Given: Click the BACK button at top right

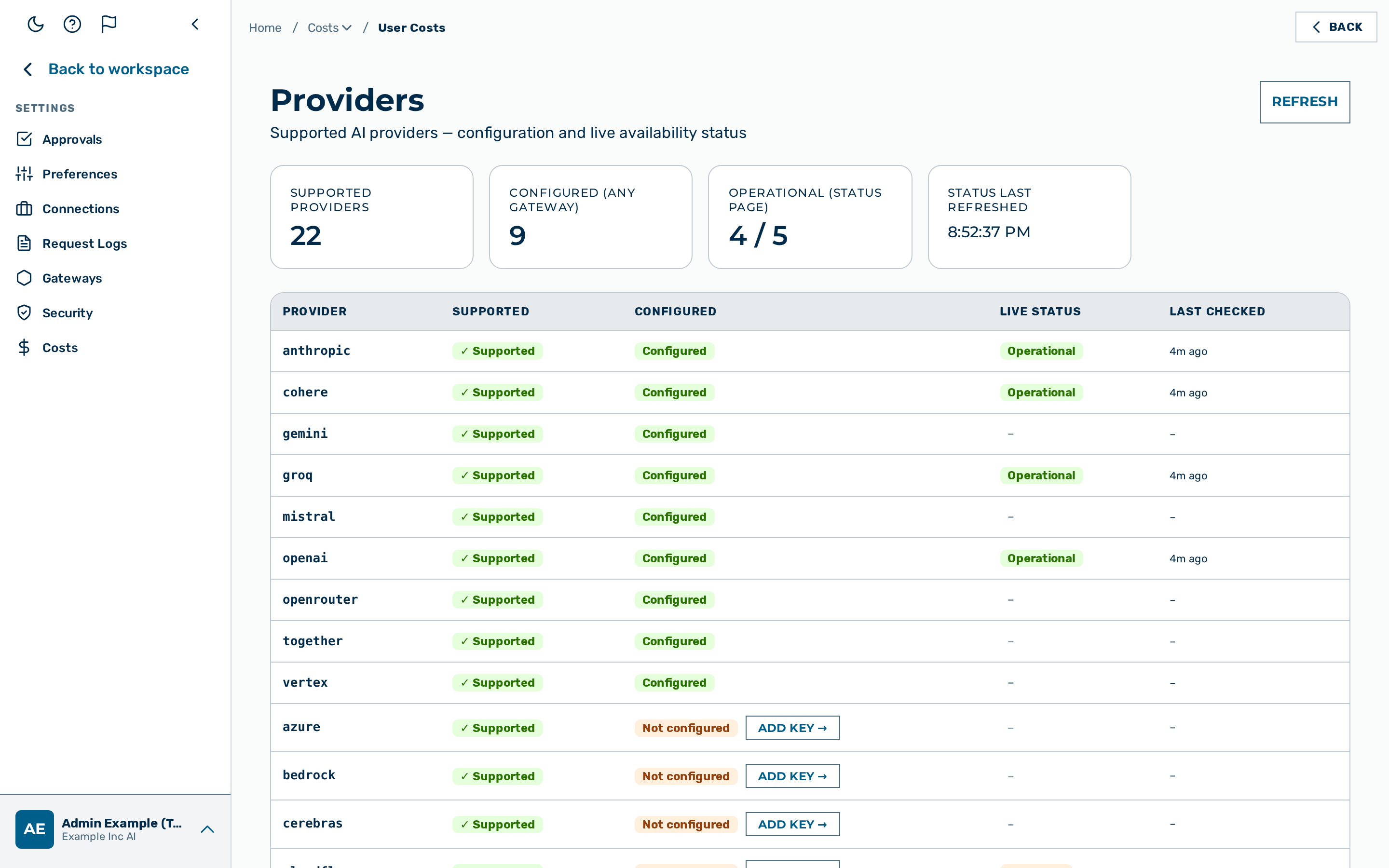Looking at the screenshot, I should (x=1335, y=27).
